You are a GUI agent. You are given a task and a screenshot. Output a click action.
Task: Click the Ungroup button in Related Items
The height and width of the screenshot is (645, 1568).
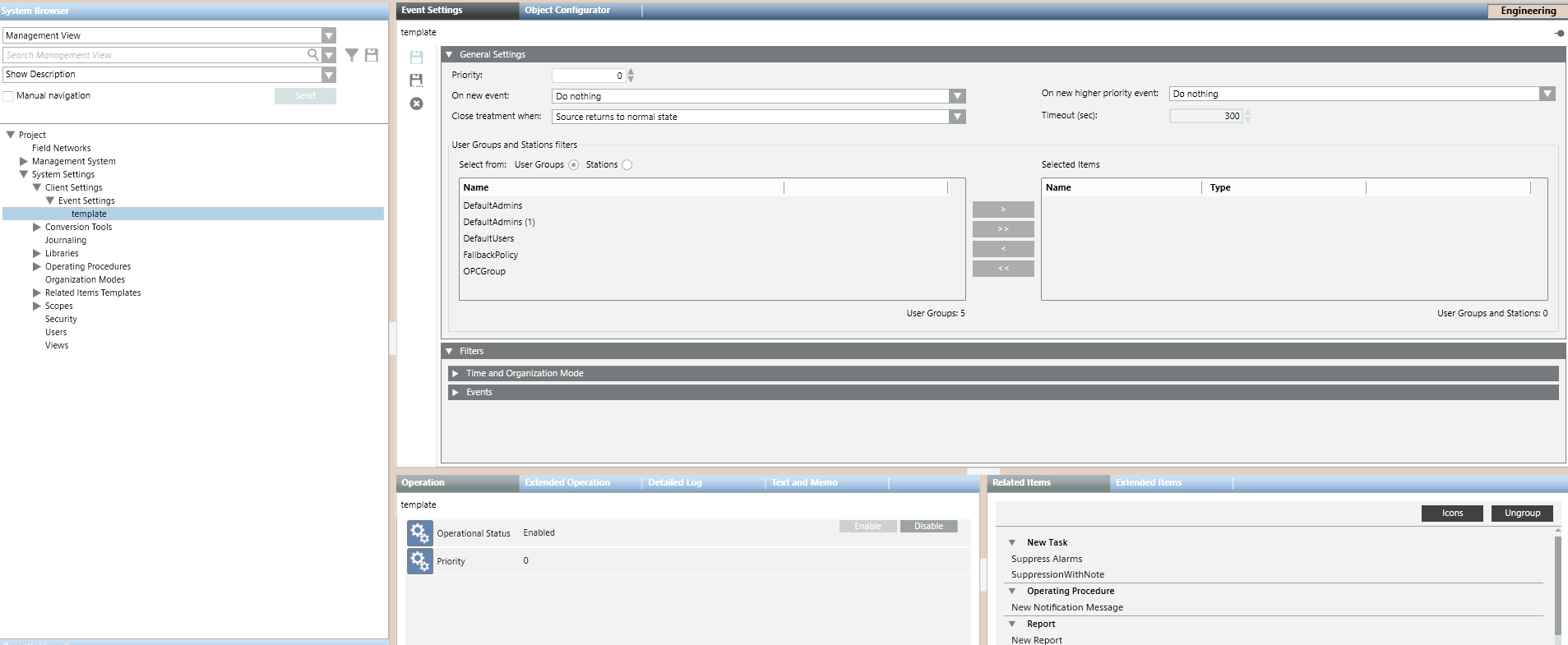(x=1522, y=514)
